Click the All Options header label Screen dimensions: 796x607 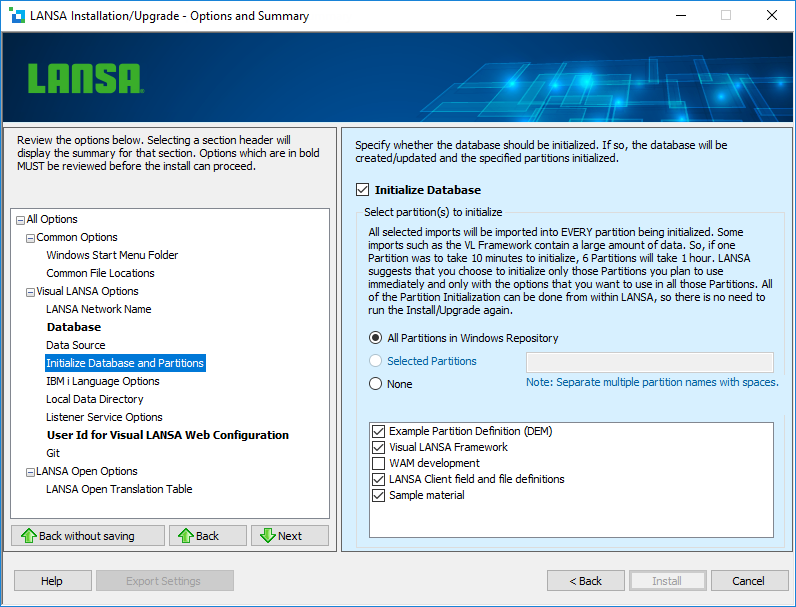[x=52, y=219]
